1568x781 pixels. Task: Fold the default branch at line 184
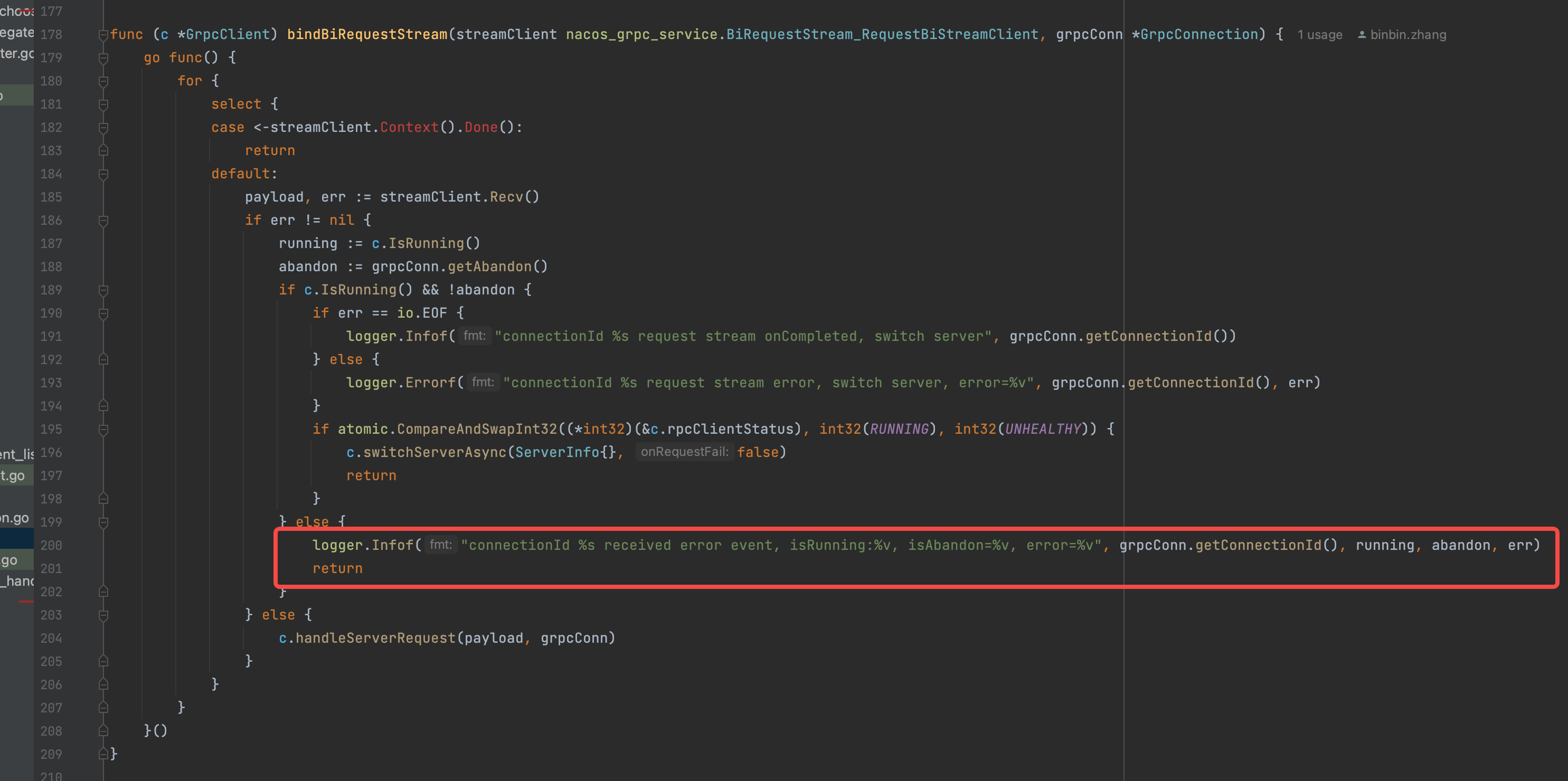103,175
